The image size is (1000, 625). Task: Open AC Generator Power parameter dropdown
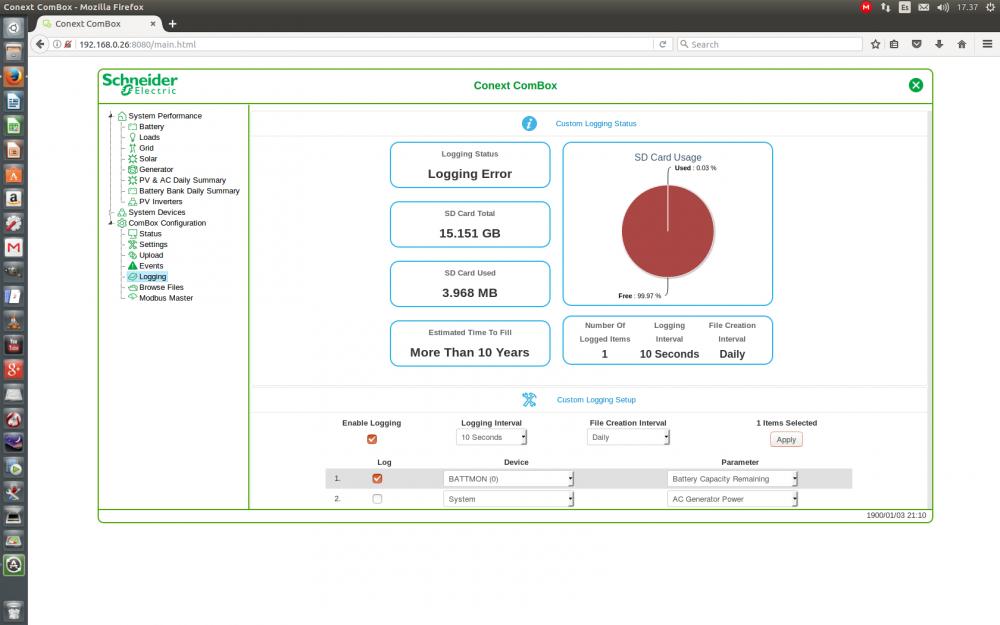coord(732,499)
